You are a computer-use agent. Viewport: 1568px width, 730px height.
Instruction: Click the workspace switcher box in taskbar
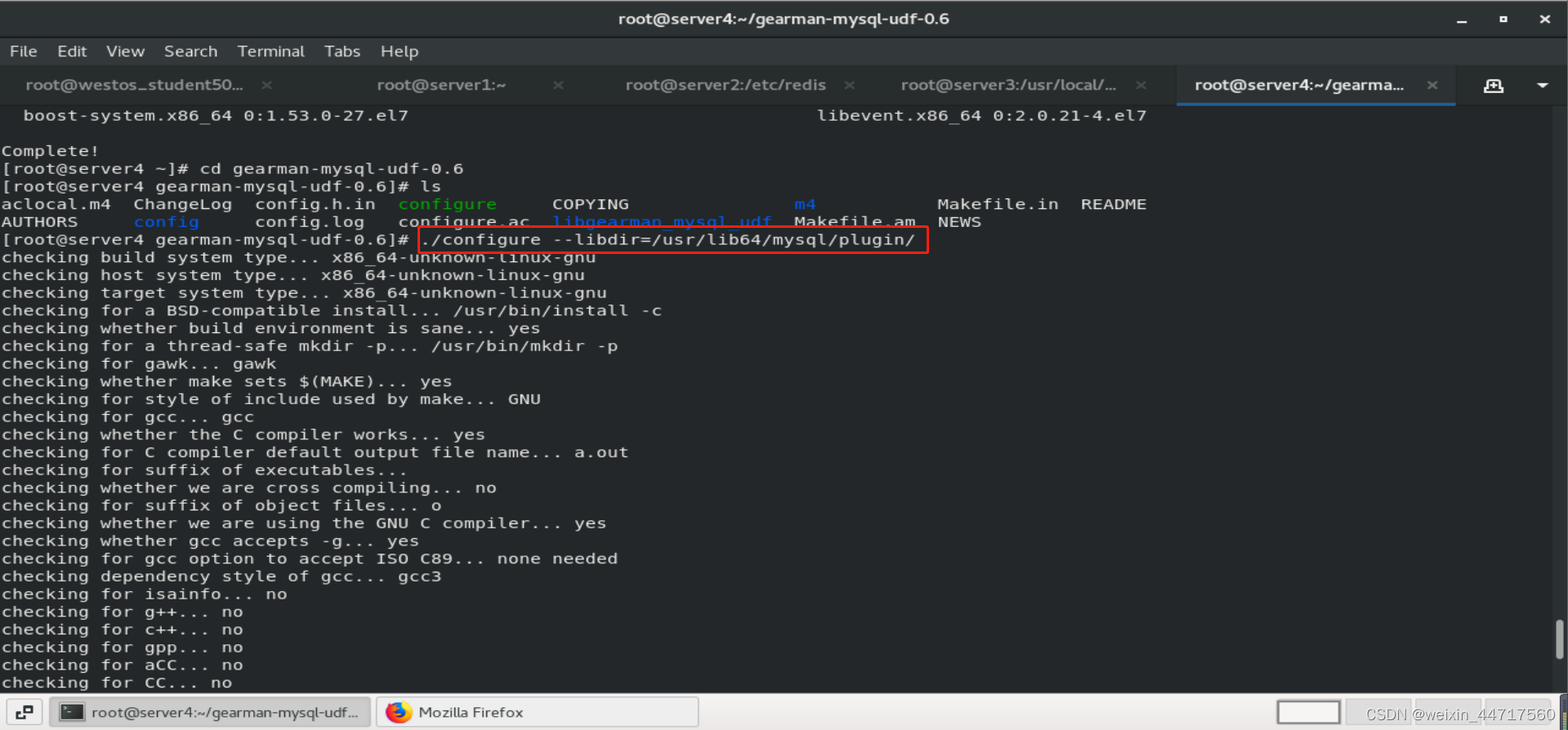pyautogui.click(x=1308, y=712)
